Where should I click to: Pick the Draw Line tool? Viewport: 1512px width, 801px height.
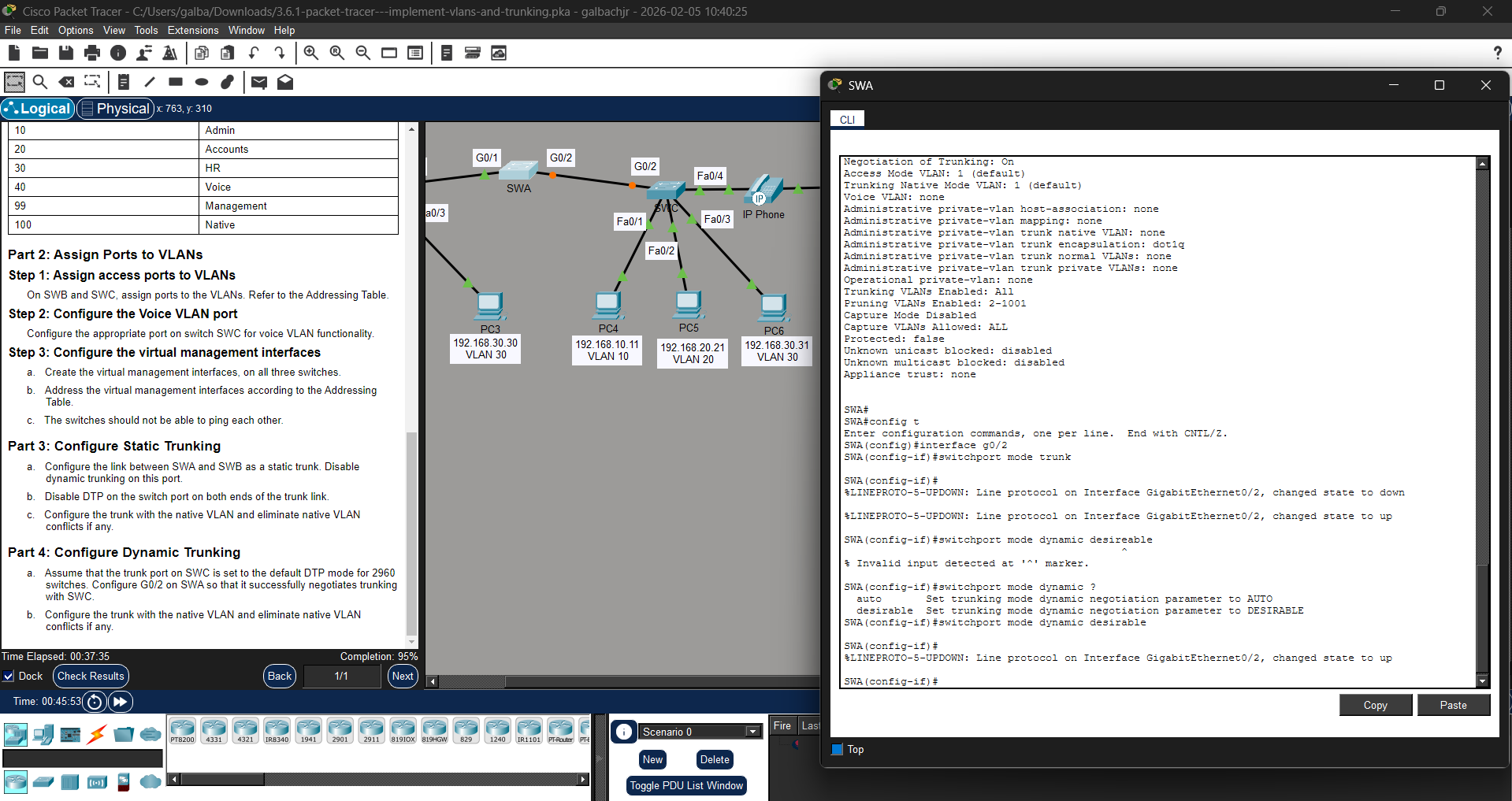tap(150, 82)
